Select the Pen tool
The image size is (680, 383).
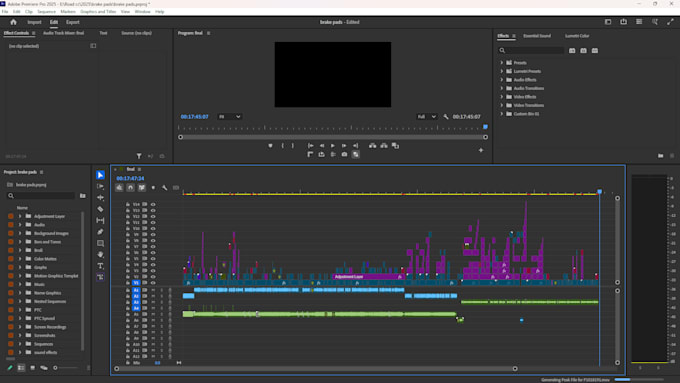[x=100, y=232]
